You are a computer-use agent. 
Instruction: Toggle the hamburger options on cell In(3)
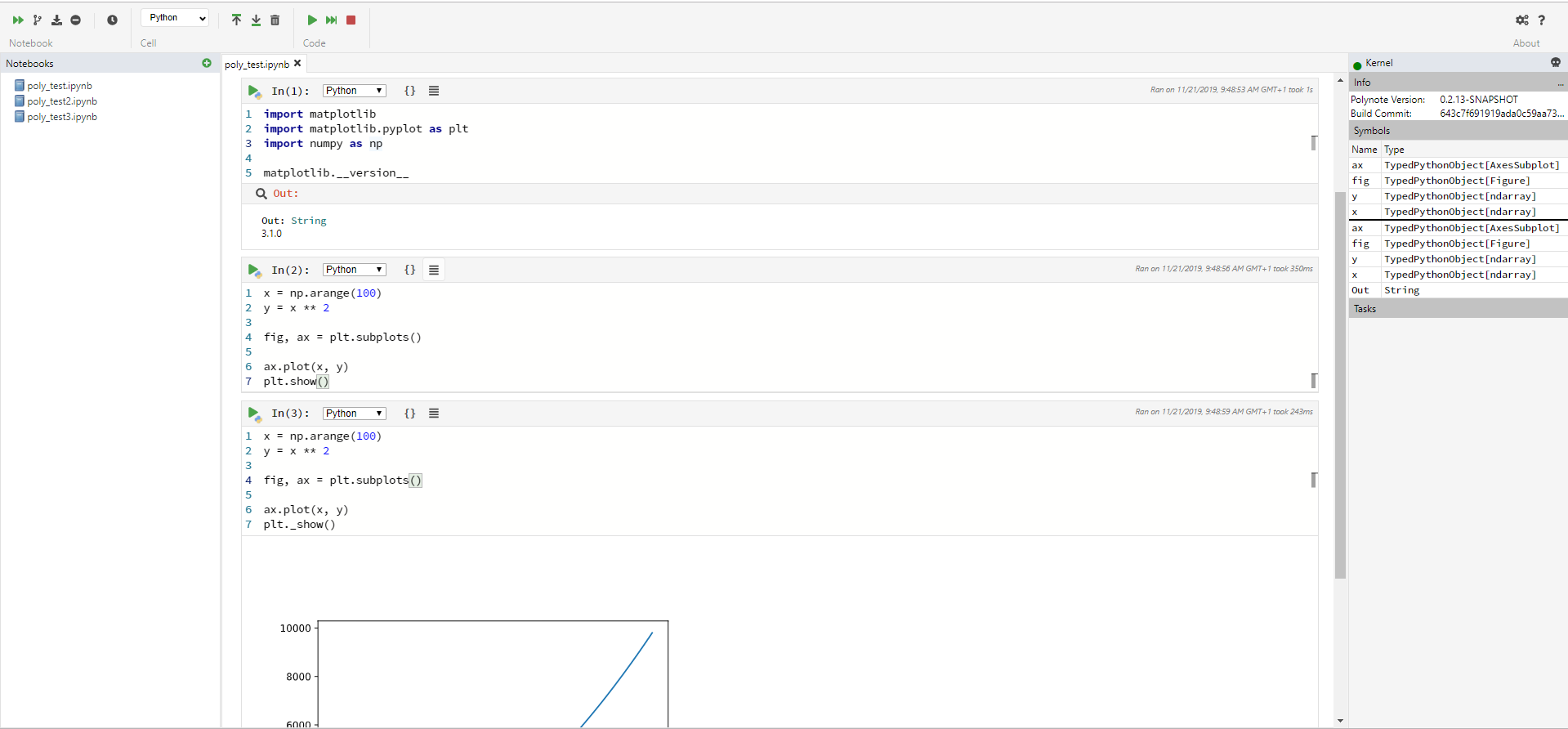click(x=434, y=413)
